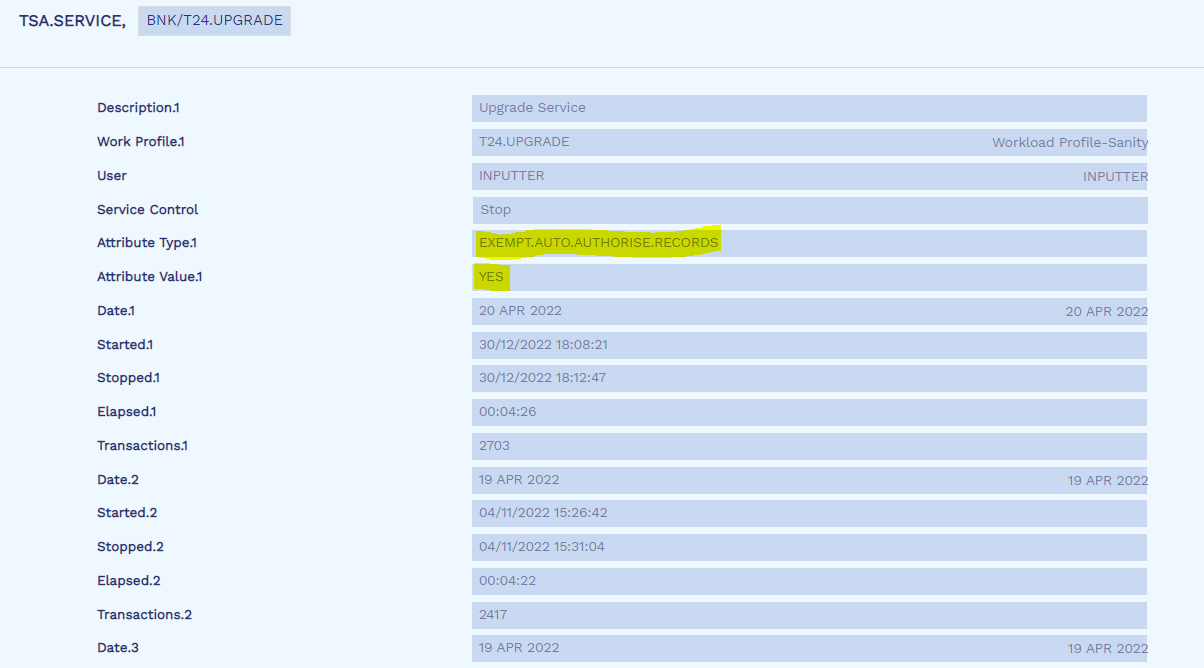Select the Attribute Value.1 field showing YES

(492, 277)
